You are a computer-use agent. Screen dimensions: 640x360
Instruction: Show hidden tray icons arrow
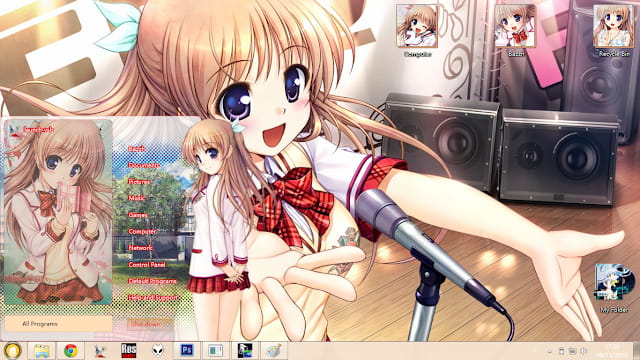click(x=550, y=351)
